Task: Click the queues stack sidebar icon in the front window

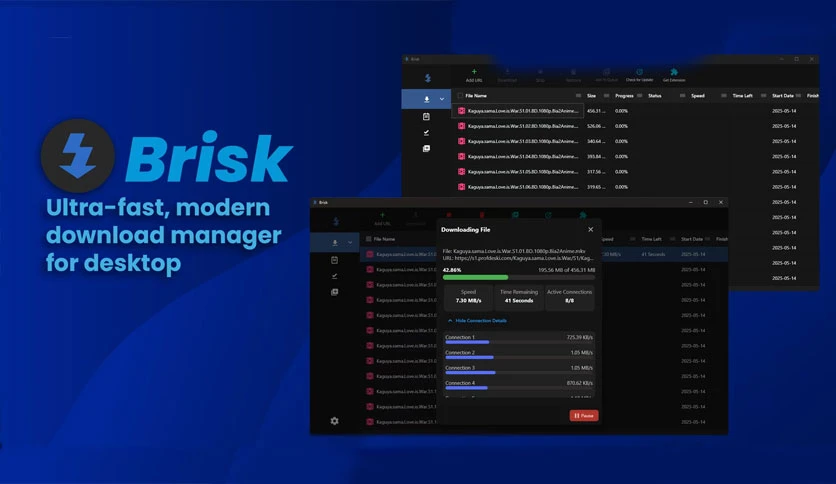Action: (x=334, y=292)
